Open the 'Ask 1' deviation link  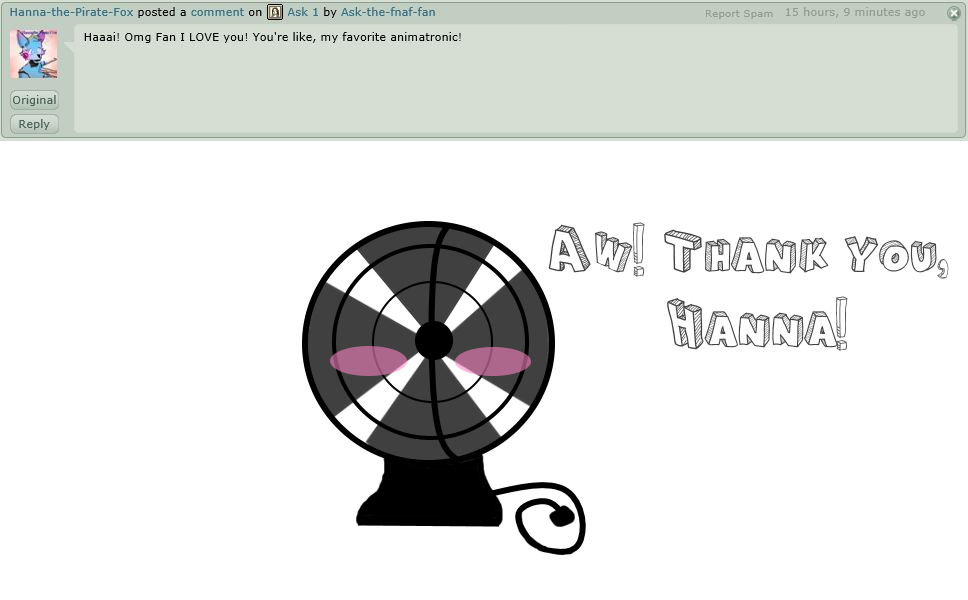302,12
